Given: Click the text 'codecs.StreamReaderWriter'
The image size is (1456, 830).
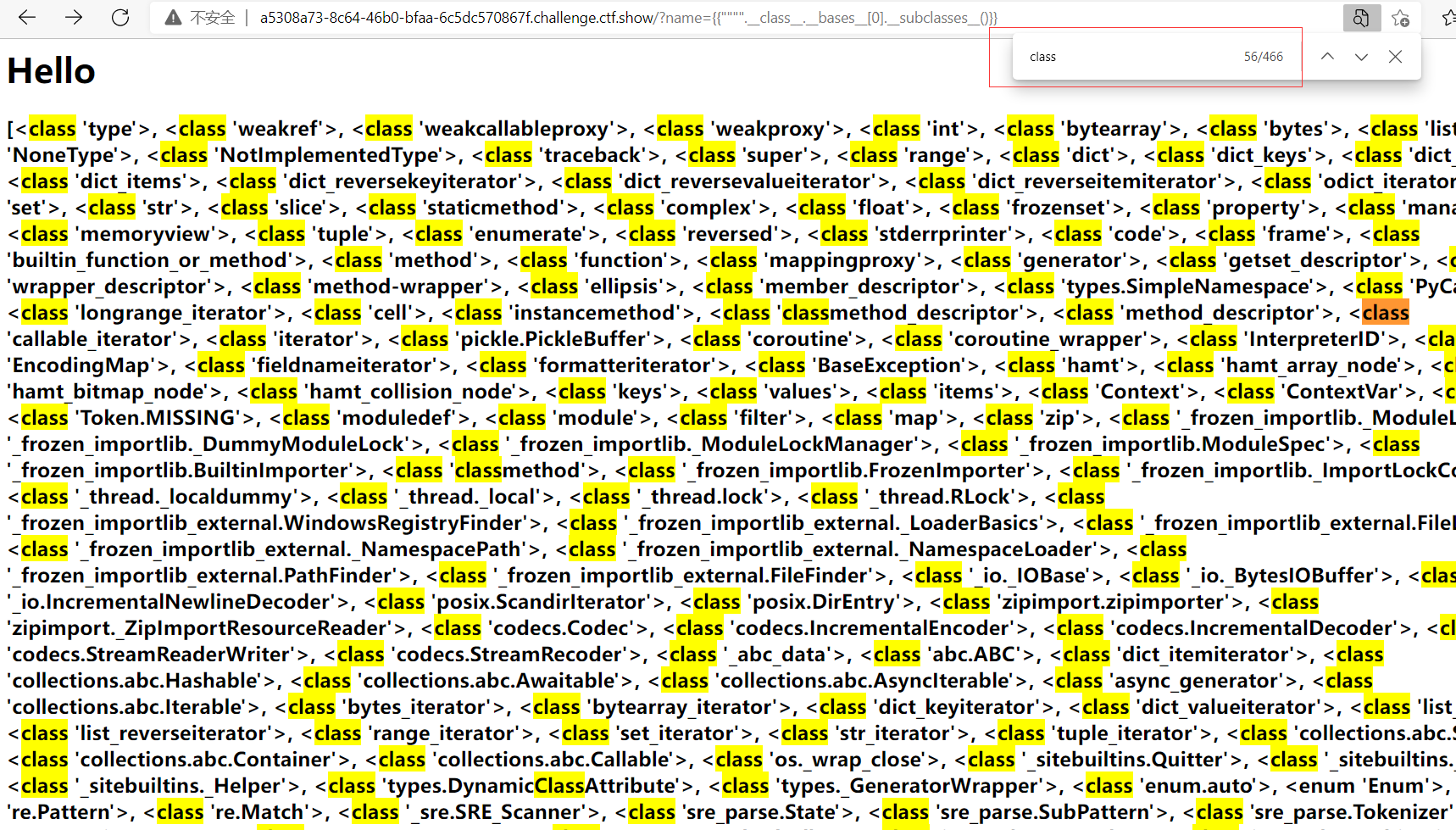Looking at the screenshot, I should [x=151, y=655].
